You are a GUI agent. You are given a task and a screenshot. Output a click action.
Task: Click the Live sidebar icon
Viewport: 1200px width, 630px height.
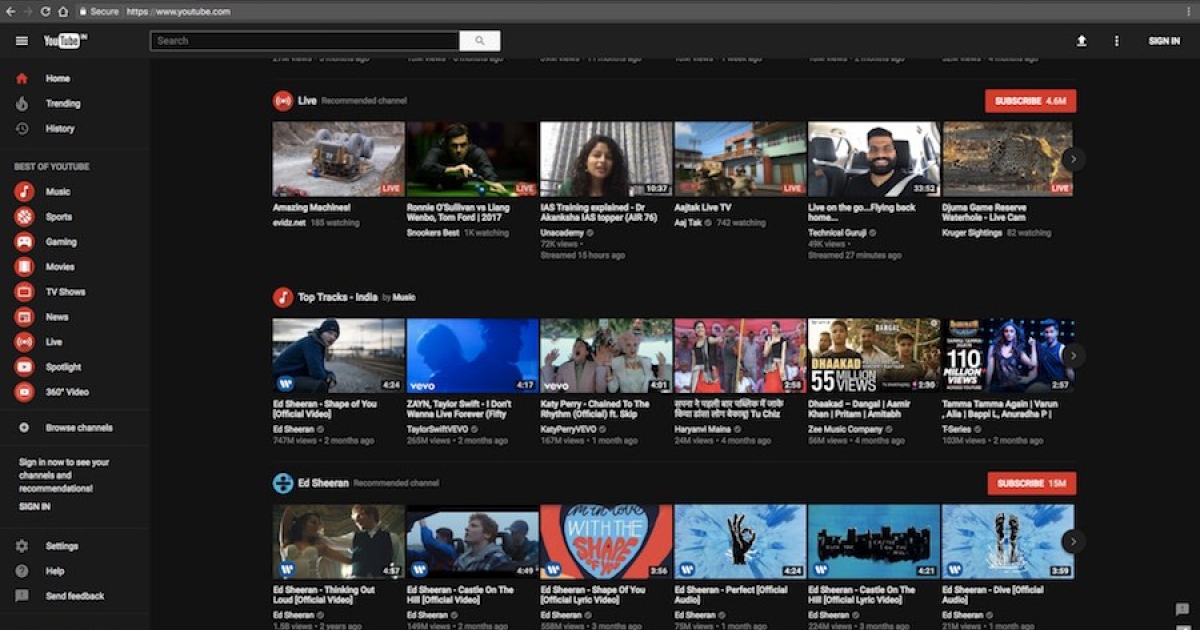point(24,342)
